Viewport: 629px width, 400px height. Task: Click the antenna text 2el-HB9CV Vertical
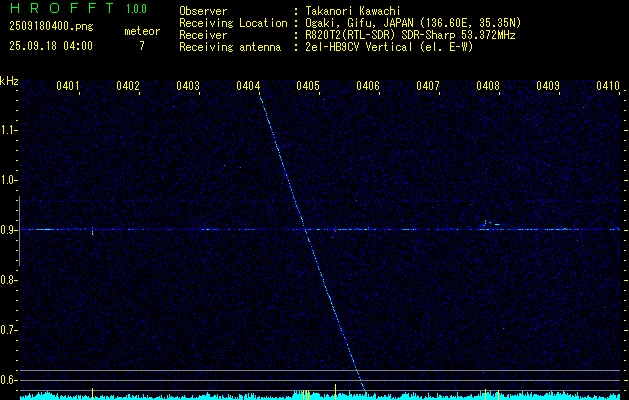click(x=359, y=47)
